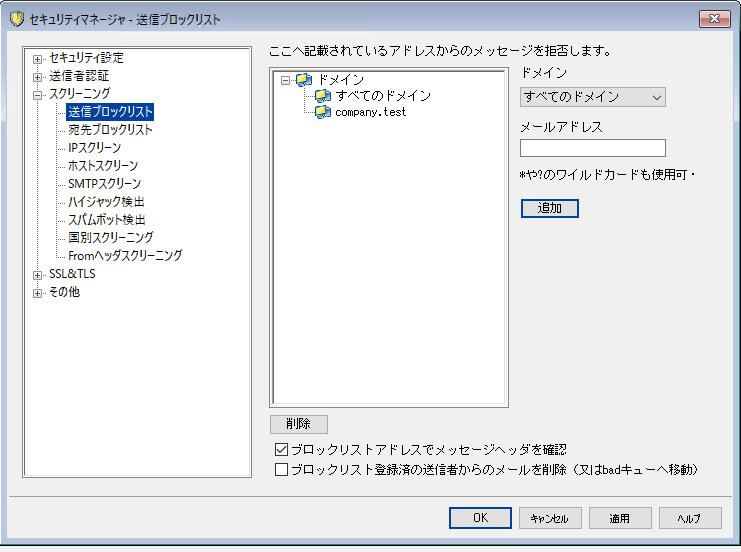Collapse the ドメイン root in list tree
The width and height of the screenshot is (741, 552).
coord(287,80)
